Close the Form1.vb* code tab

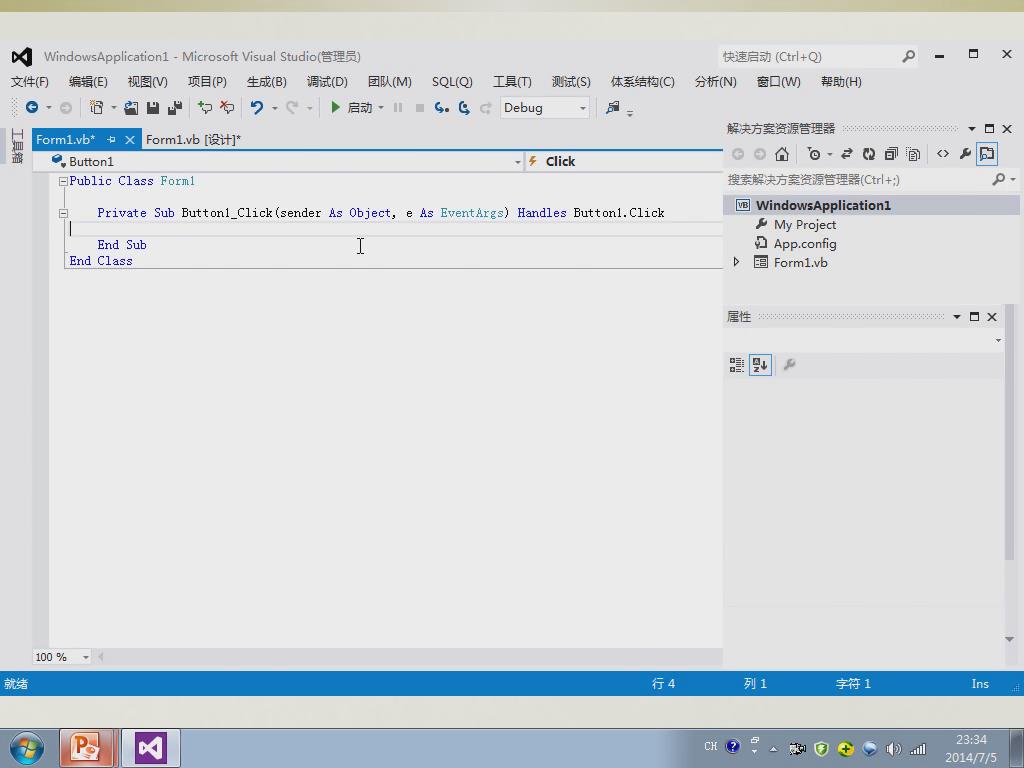click(x=130, y=140)
